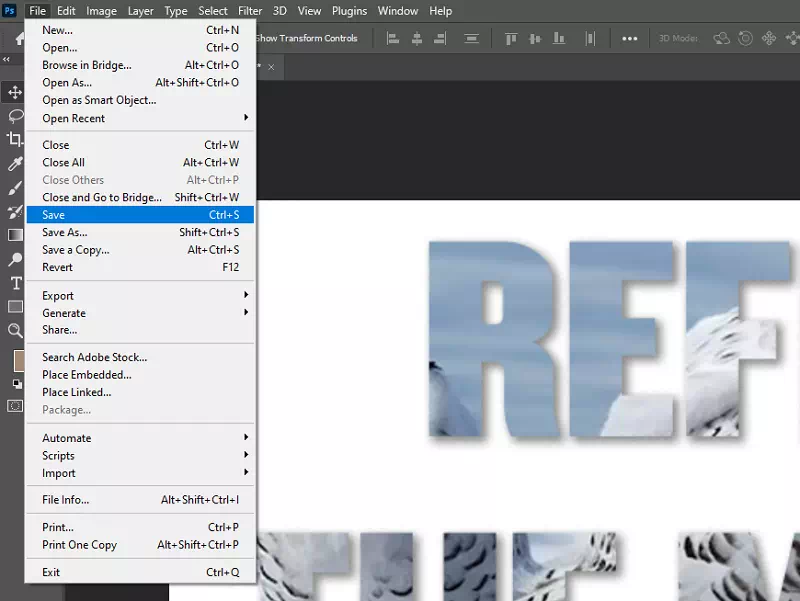
Task: Select the Horizontal Type tool
Action: click(16, 283)
